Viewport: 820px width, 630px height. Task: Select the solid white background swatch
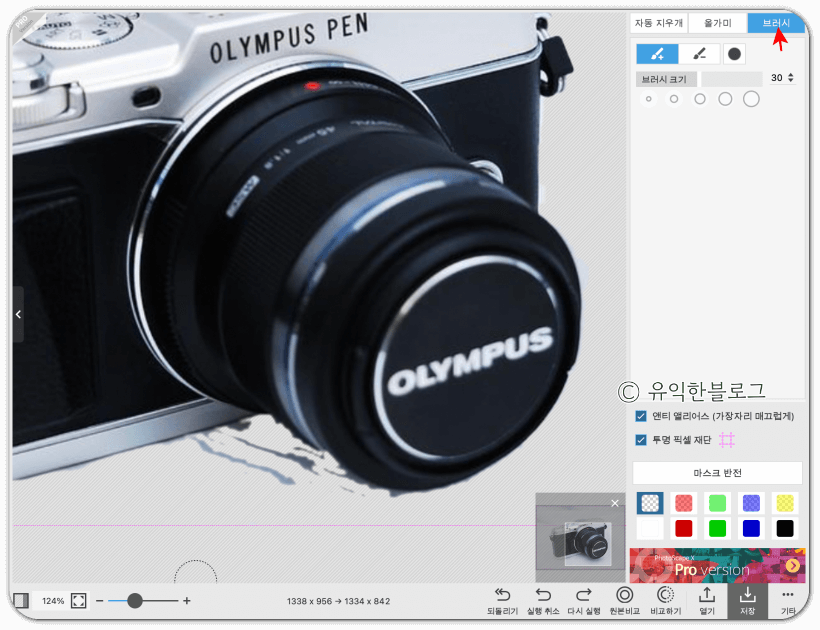[x=650, y=529]
